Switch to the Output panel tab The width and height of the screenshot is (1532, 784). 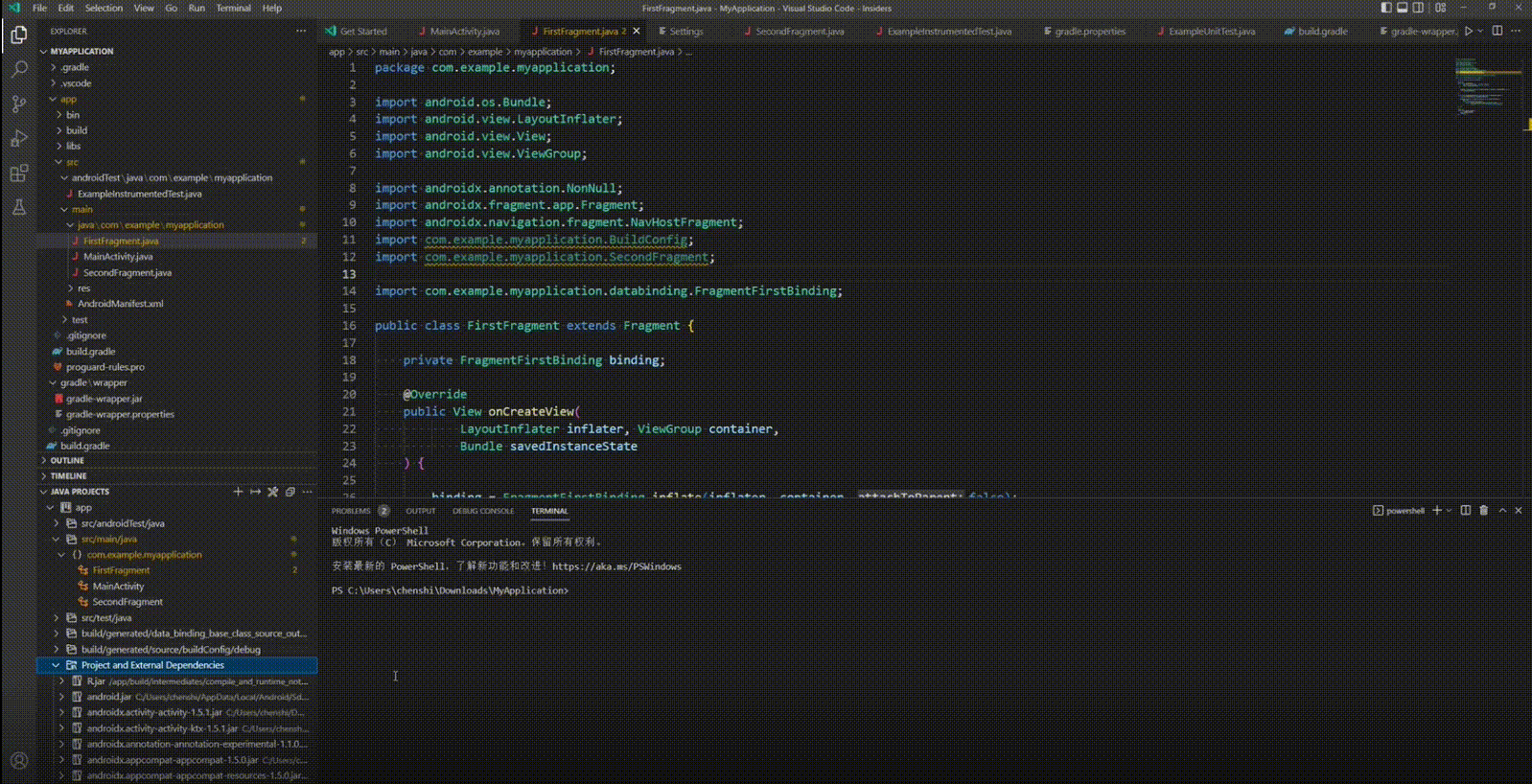pyautogui.click(x=420, y=511)
